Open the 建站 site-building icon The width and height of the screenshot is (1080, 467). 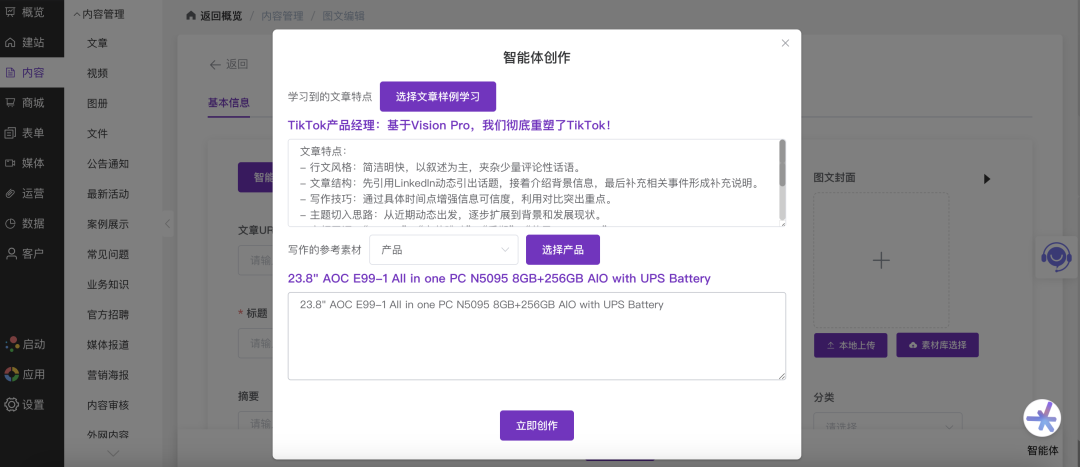coord(11,42)
